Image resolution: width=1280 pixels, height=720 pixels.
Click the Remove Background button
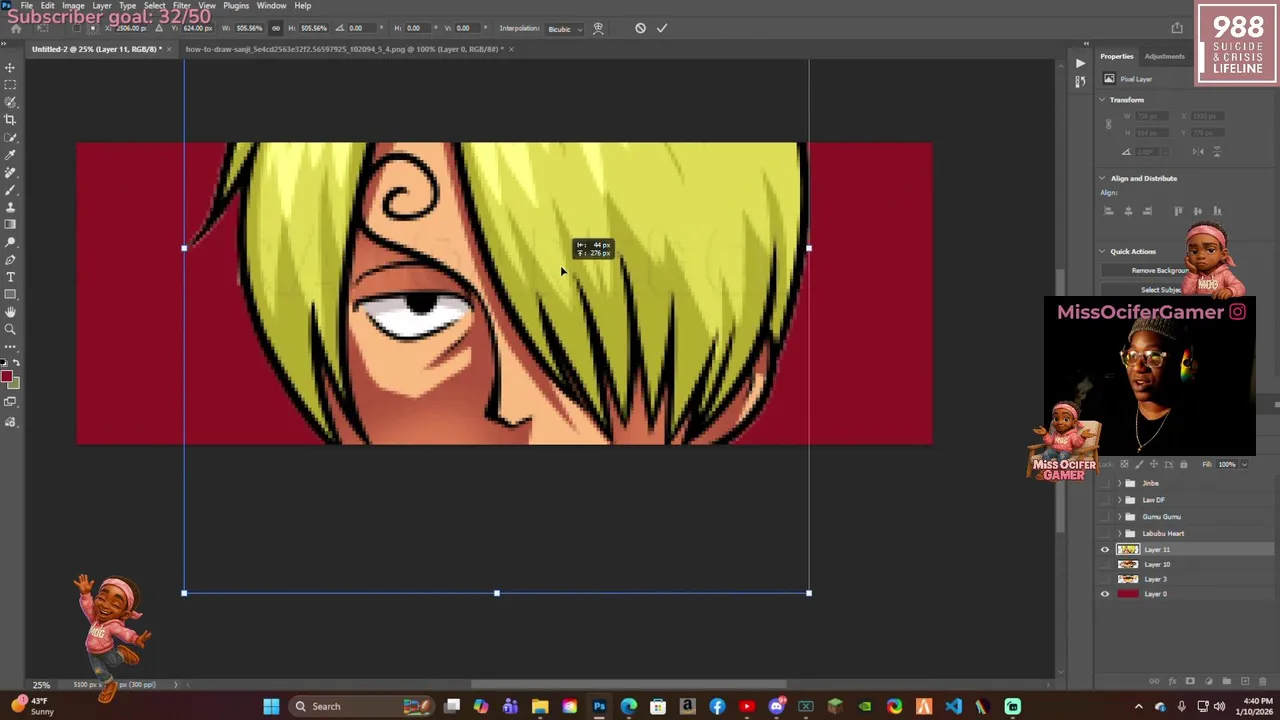(1160, 271)
